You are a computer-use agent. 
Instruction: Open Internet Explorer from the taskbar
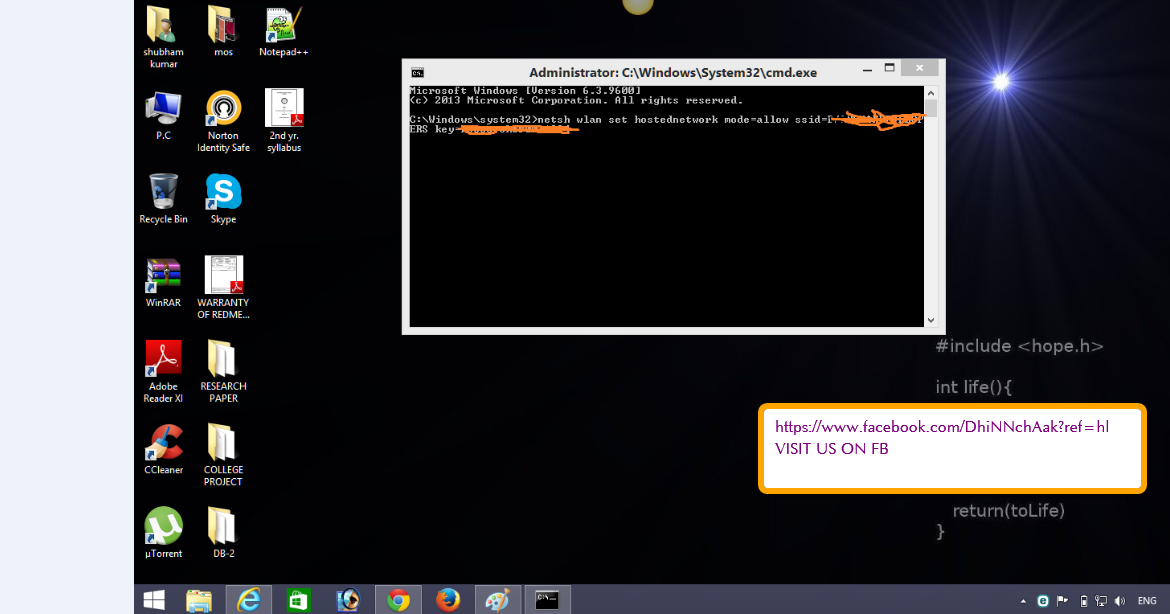[x=248, y=599]
